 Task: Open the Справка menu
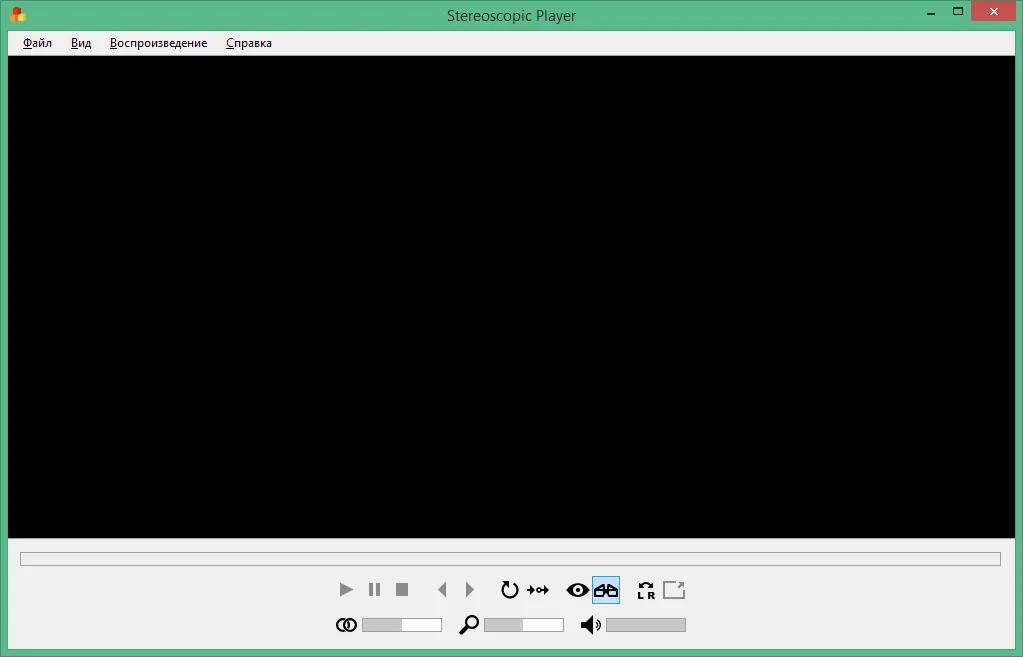pyautogui.click(x=249, y=43)
